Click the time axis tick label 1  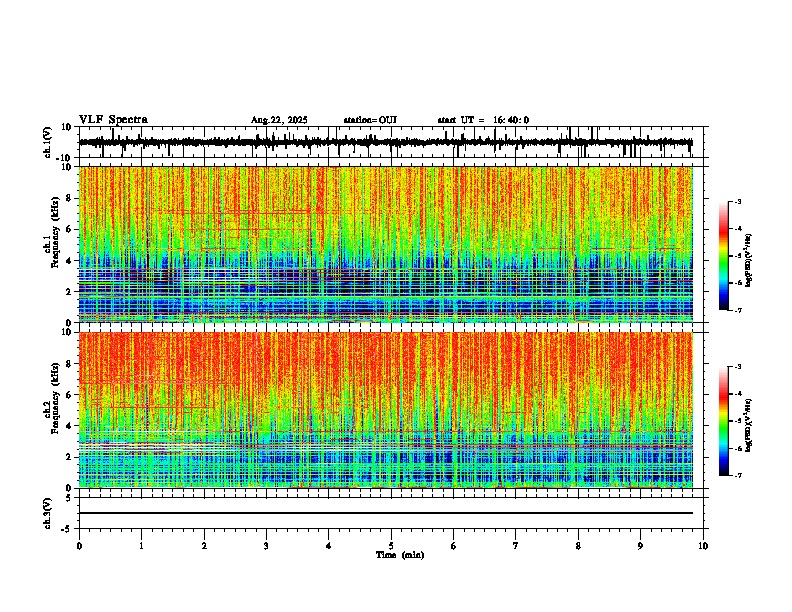coord(141,546)
